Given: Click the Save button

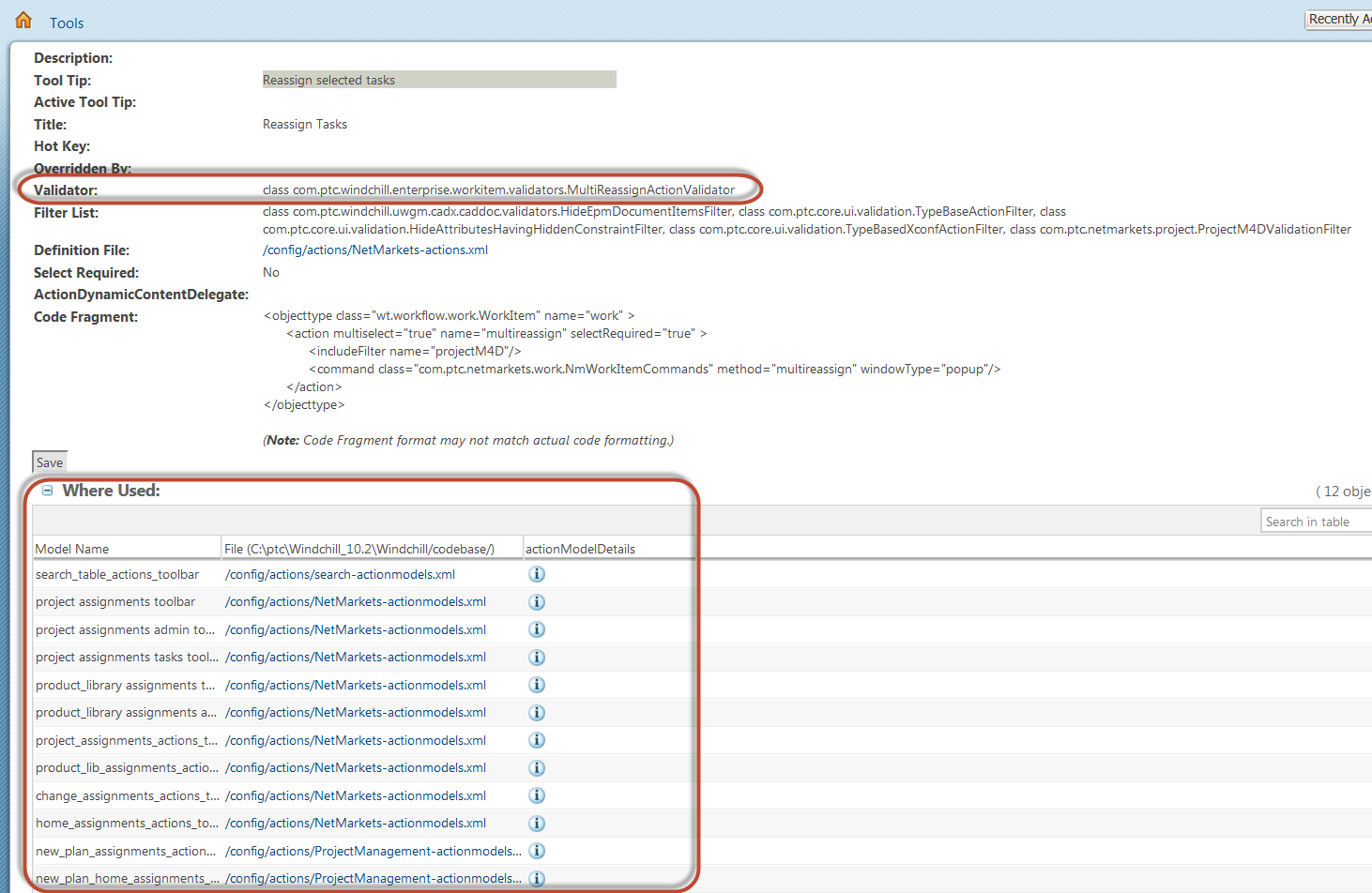Looking at the screenshot, I should coord(50,462).
